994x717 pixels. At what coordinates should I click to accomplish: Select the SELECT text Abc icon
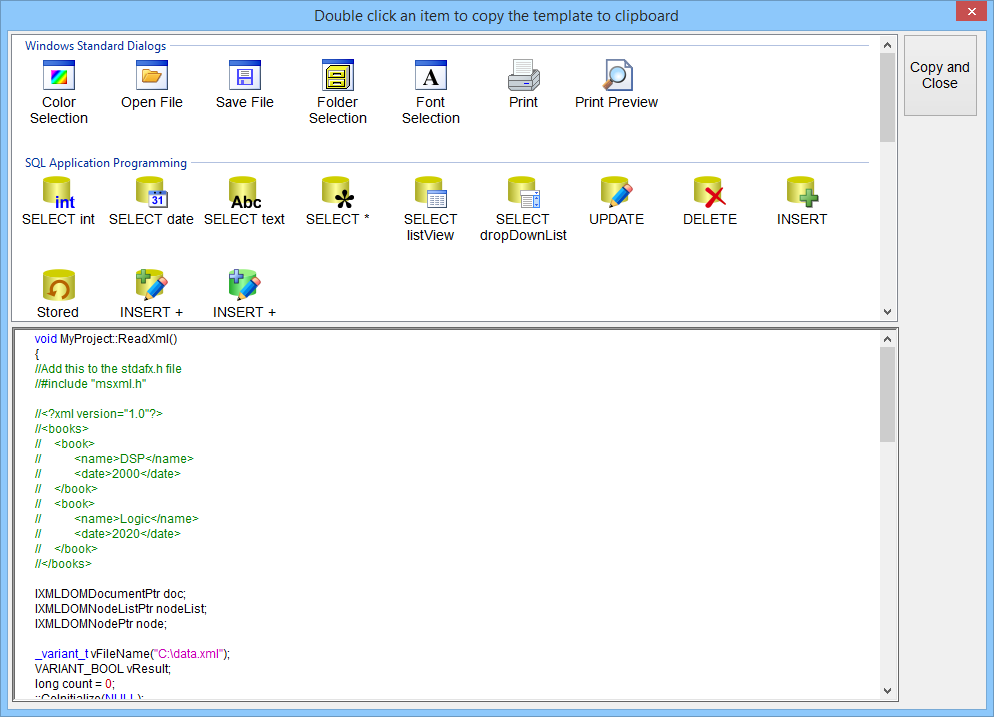click(245, 193)
